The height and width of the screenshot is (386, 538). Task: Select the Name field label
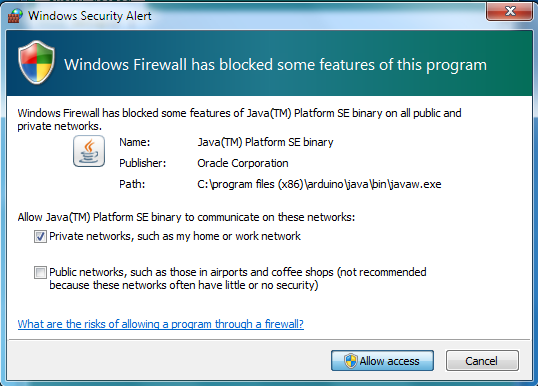[134, 142]
